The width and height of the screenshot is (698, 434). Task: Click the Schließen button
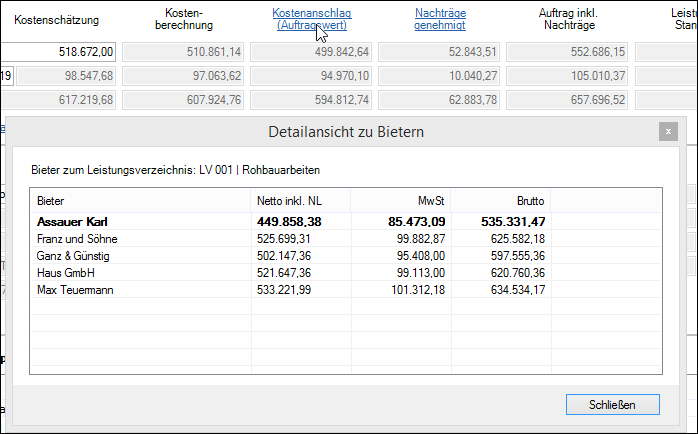[613, 405]
